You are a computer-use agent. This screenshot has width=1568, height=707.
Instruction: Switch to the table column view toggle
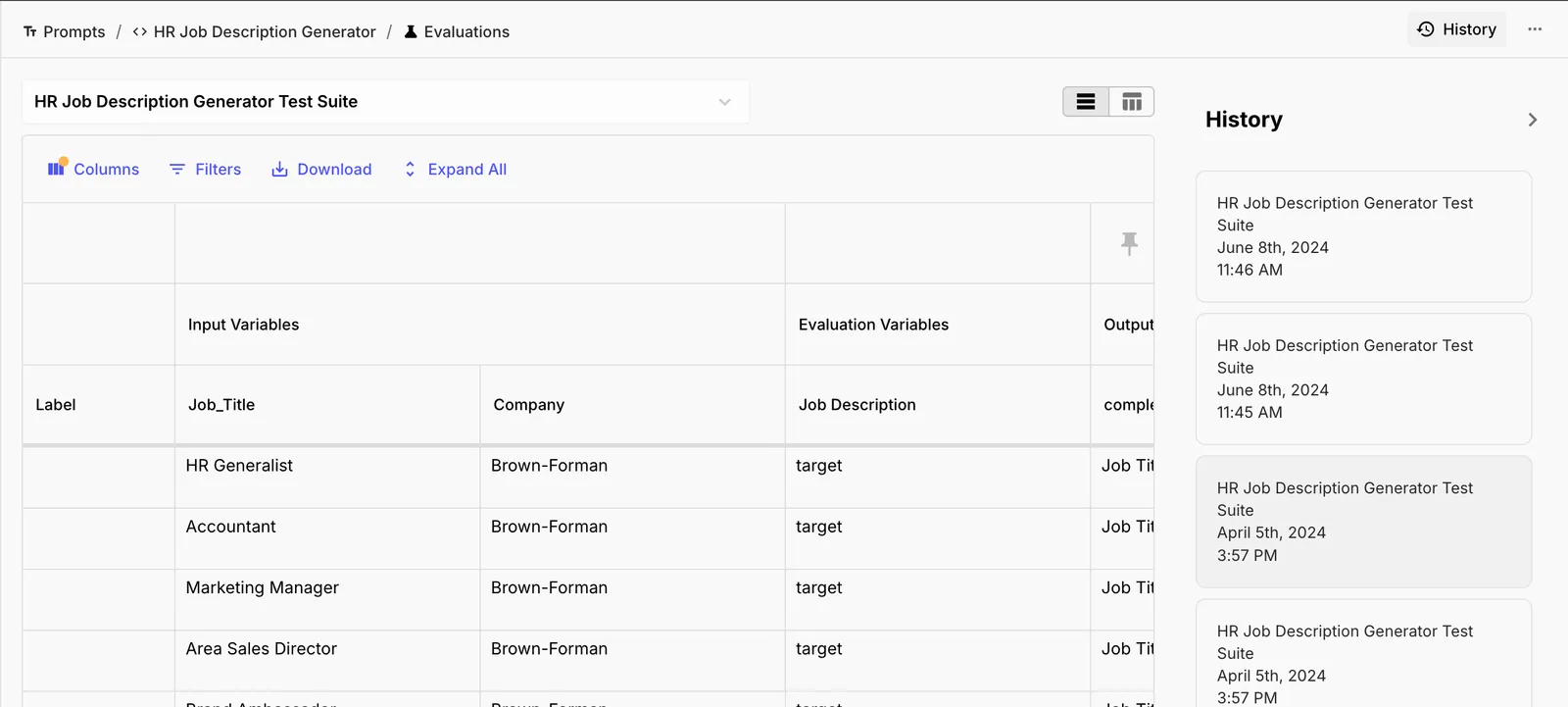point(1132,102)
